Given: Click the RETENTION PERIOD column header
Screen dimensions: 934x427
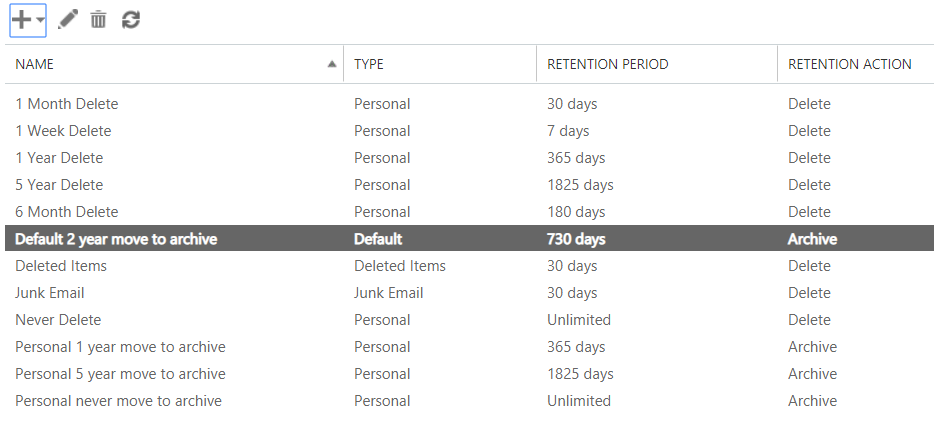Looking at the screenshot, I should tap(608, 64).
